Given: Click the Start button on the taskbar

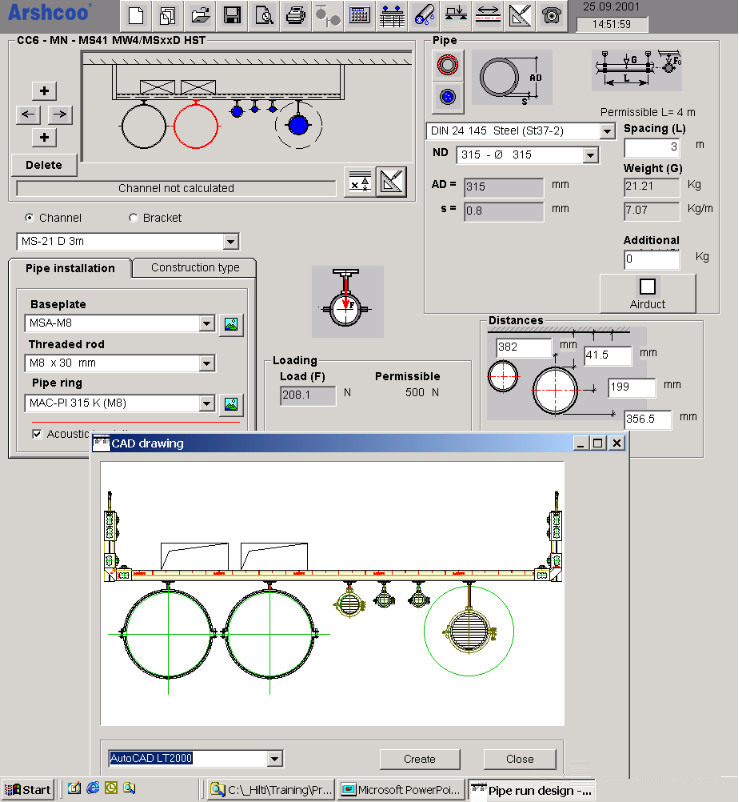Looking at the screenshot, I should click(x=28, y=790).
